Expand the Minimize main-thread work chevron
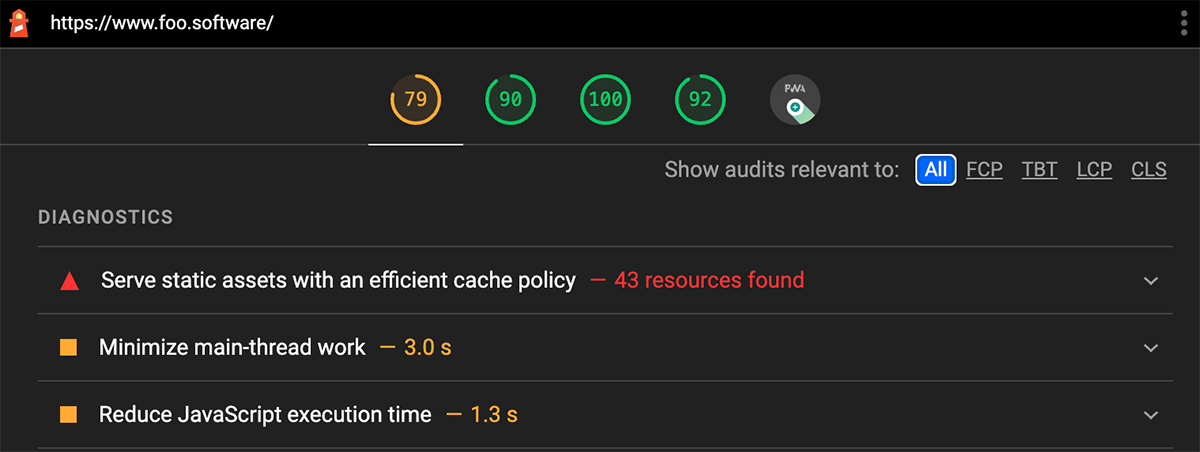The image size is (1200, 452). click(1151, 348)
